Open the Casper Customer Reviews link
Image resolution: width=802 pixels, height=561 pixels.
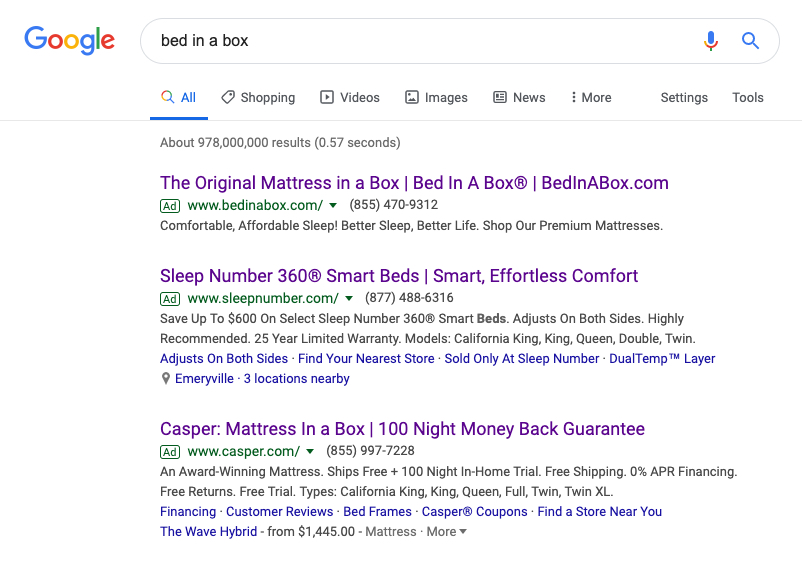tap(279, 512)
